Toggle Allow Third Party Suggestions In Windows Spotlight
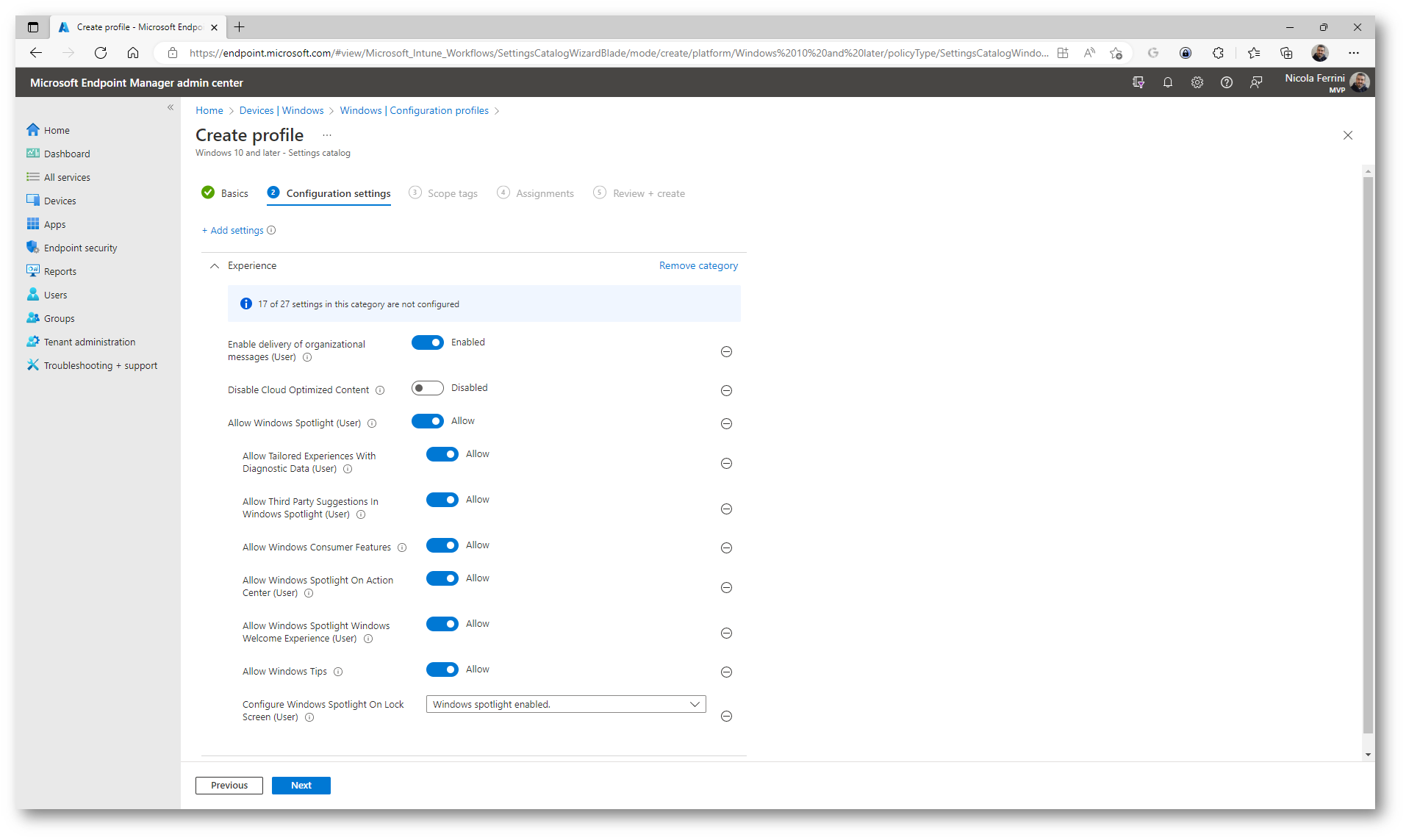This screenshot has width=1406, height=840. point(442,500)
